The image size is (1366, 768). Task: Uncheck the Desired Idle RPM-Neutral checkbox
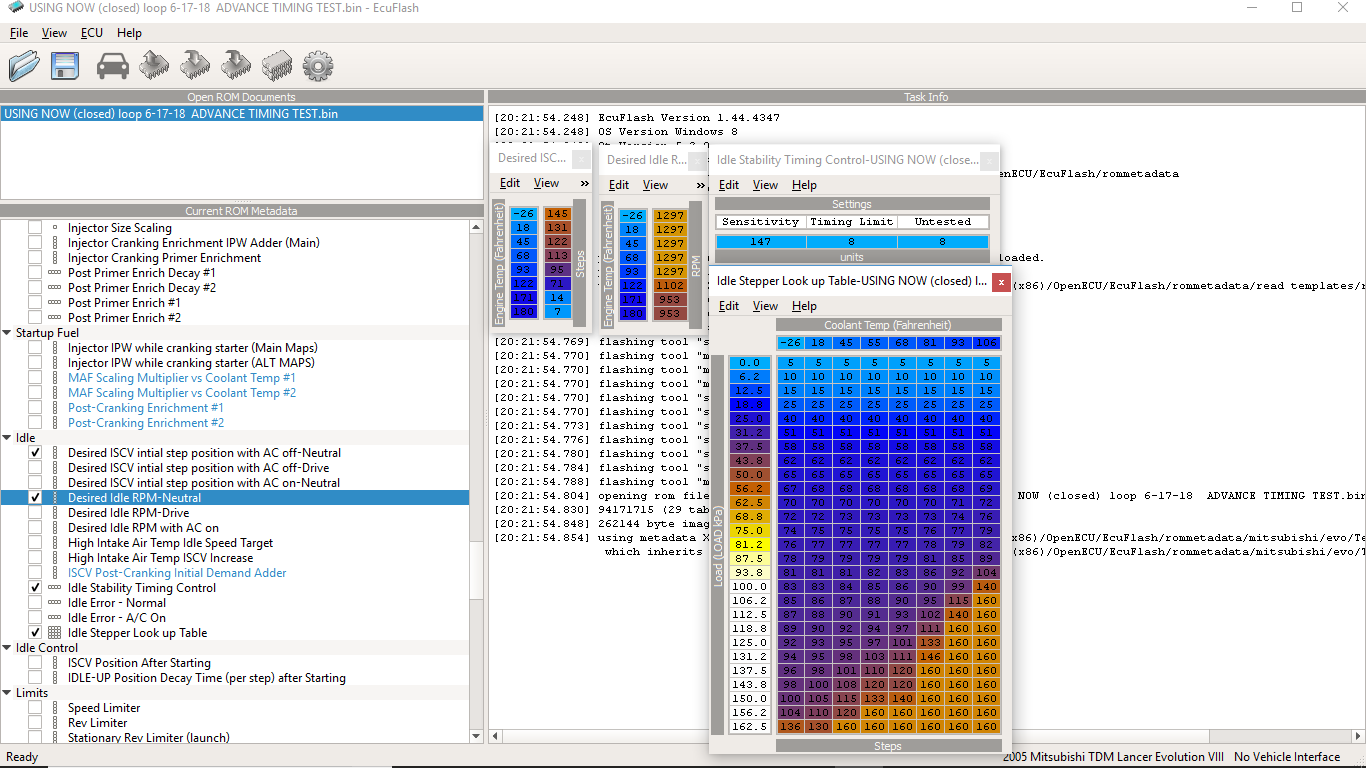point(35,498)
